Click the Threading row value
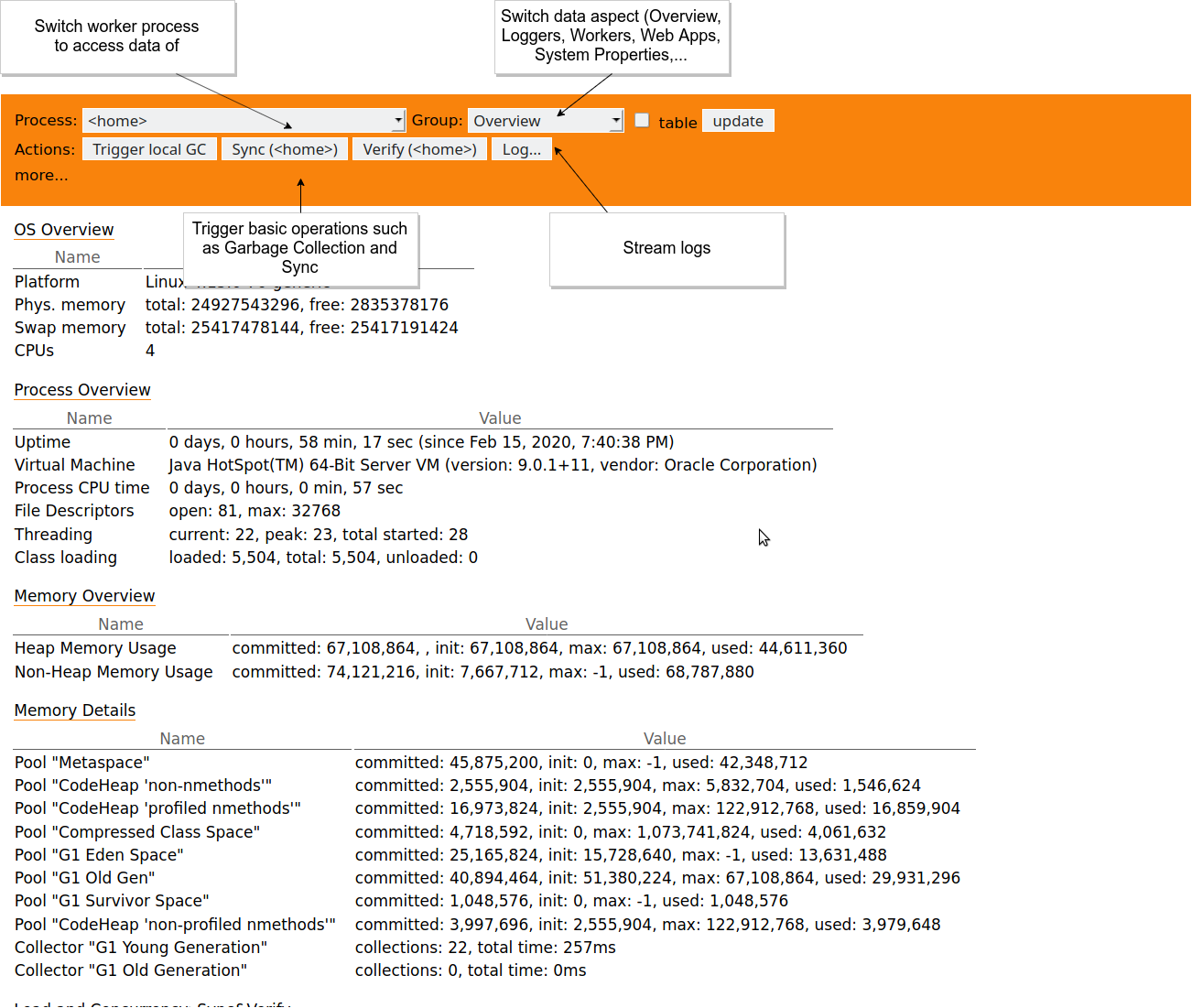 tap(319, 535)
